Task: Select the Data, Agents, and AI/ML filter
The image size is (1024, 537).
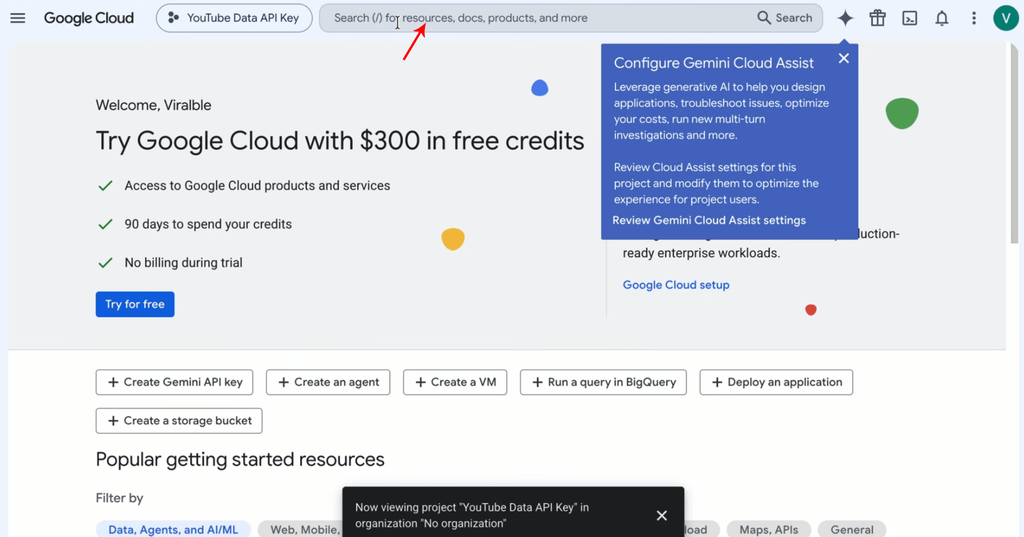Action: pos(173,529)
